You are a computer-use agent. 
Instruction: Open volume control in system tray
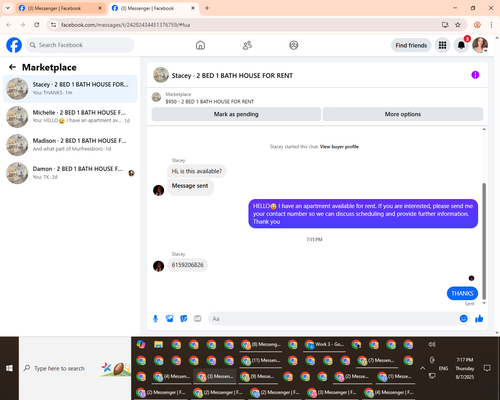(432, 344)
